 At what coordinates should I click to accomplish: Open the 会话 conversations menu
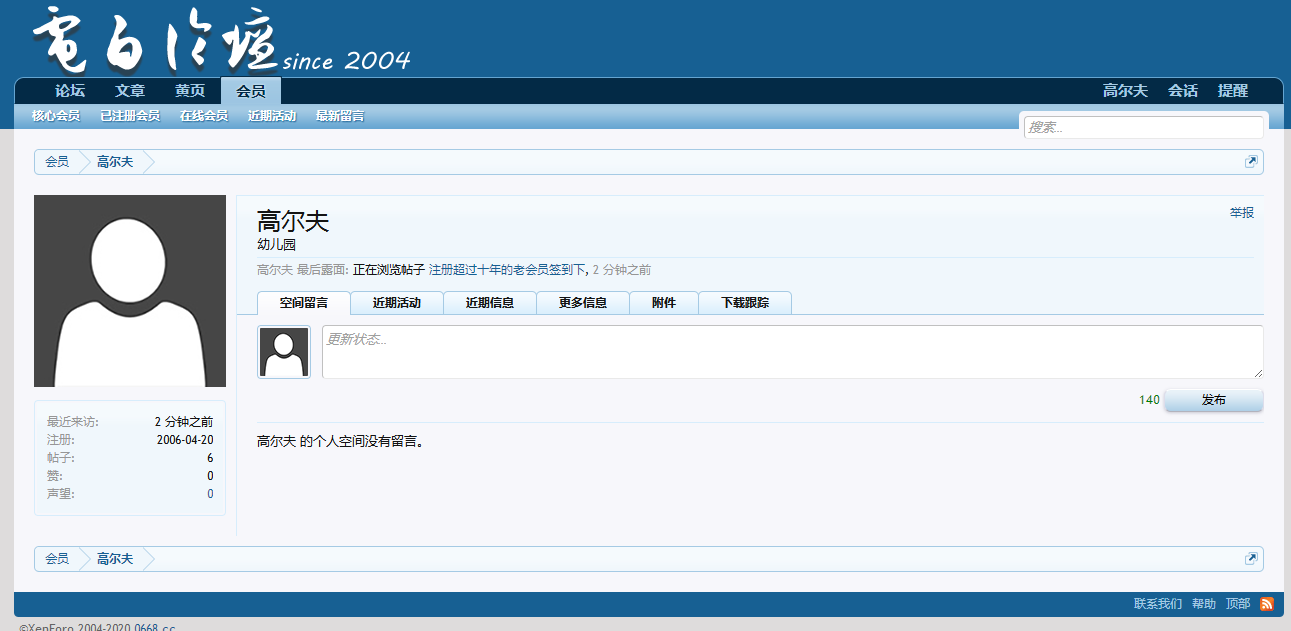coord(1183,91)
